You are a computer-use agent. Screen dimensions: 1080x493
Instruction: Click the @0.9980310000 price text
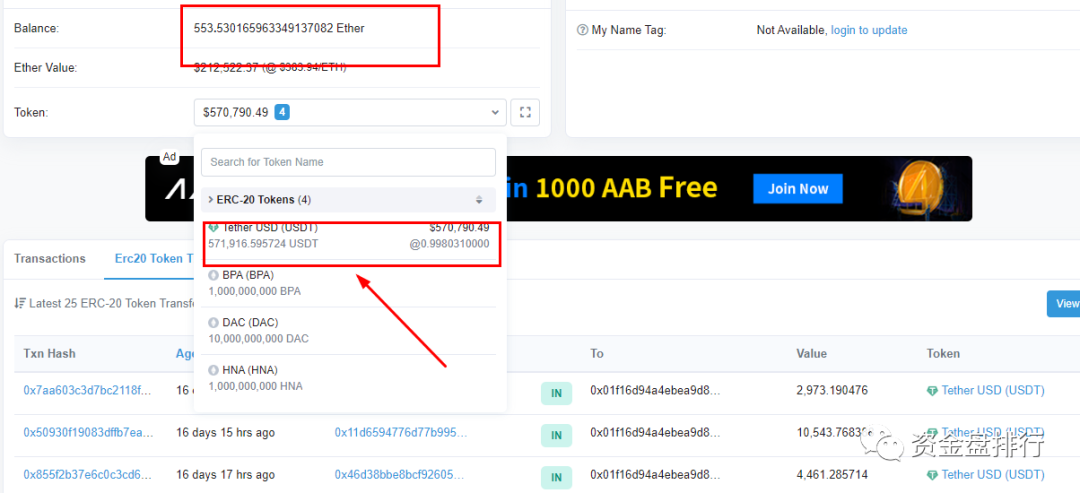[x=450, y=243]
